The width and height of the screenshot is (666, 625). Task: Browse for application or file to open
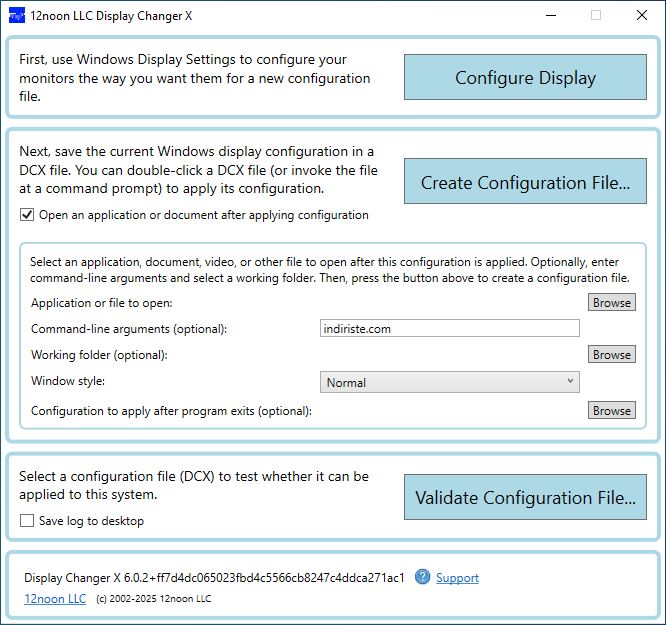(612, 303)
